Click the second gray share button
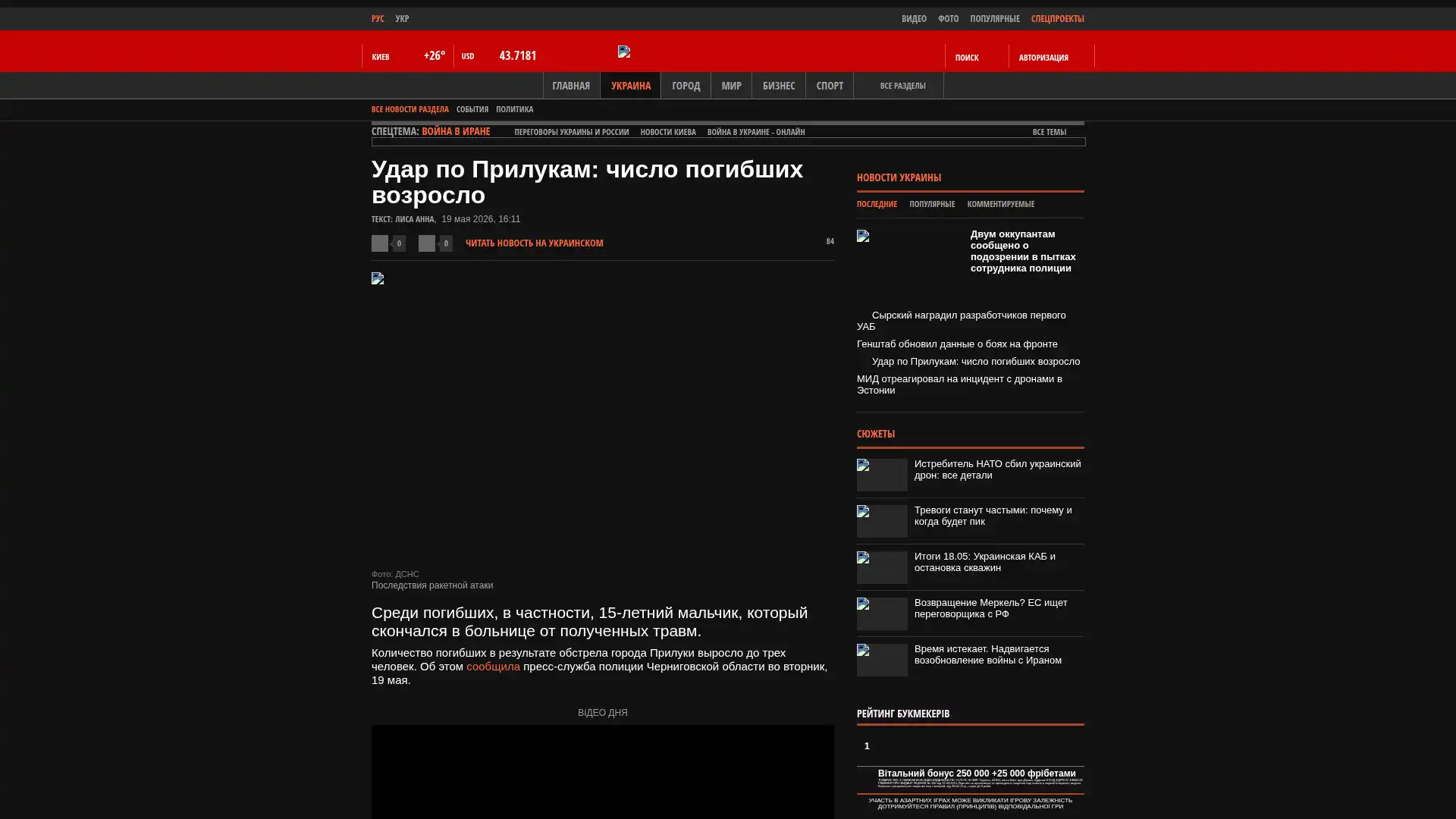 point(427,243)
